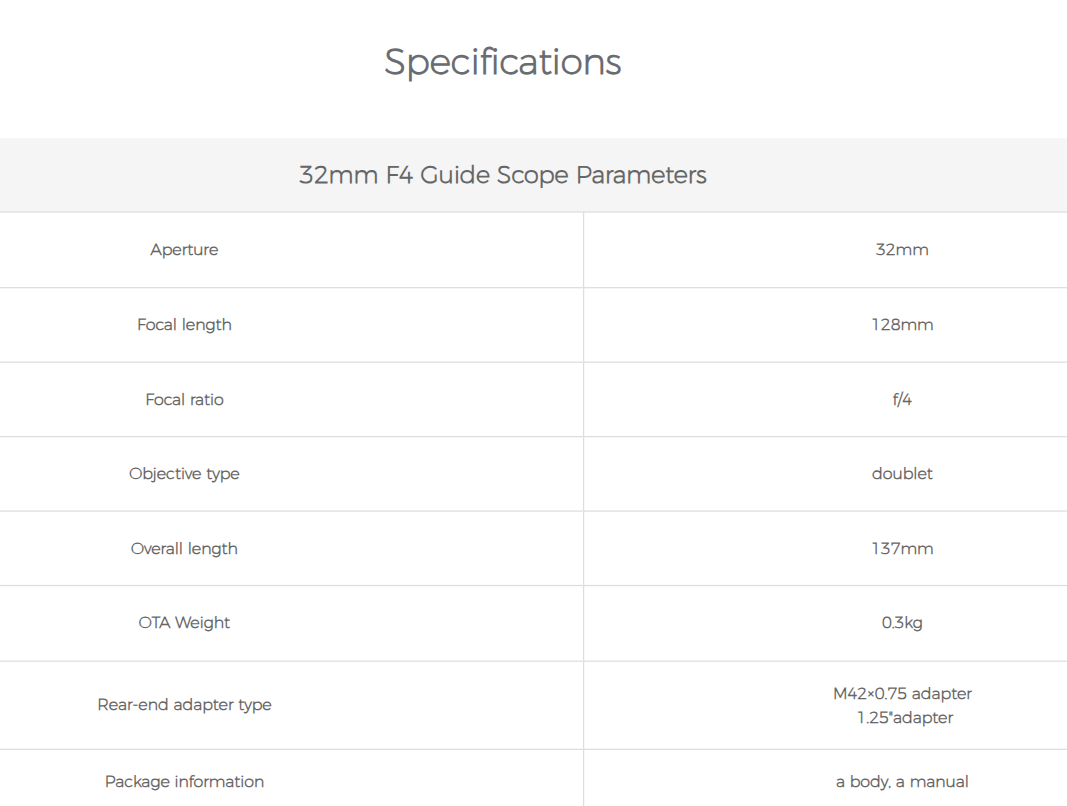The image size is (1067, 806).
Task: Select the Aperture row label
Action: 184,250
